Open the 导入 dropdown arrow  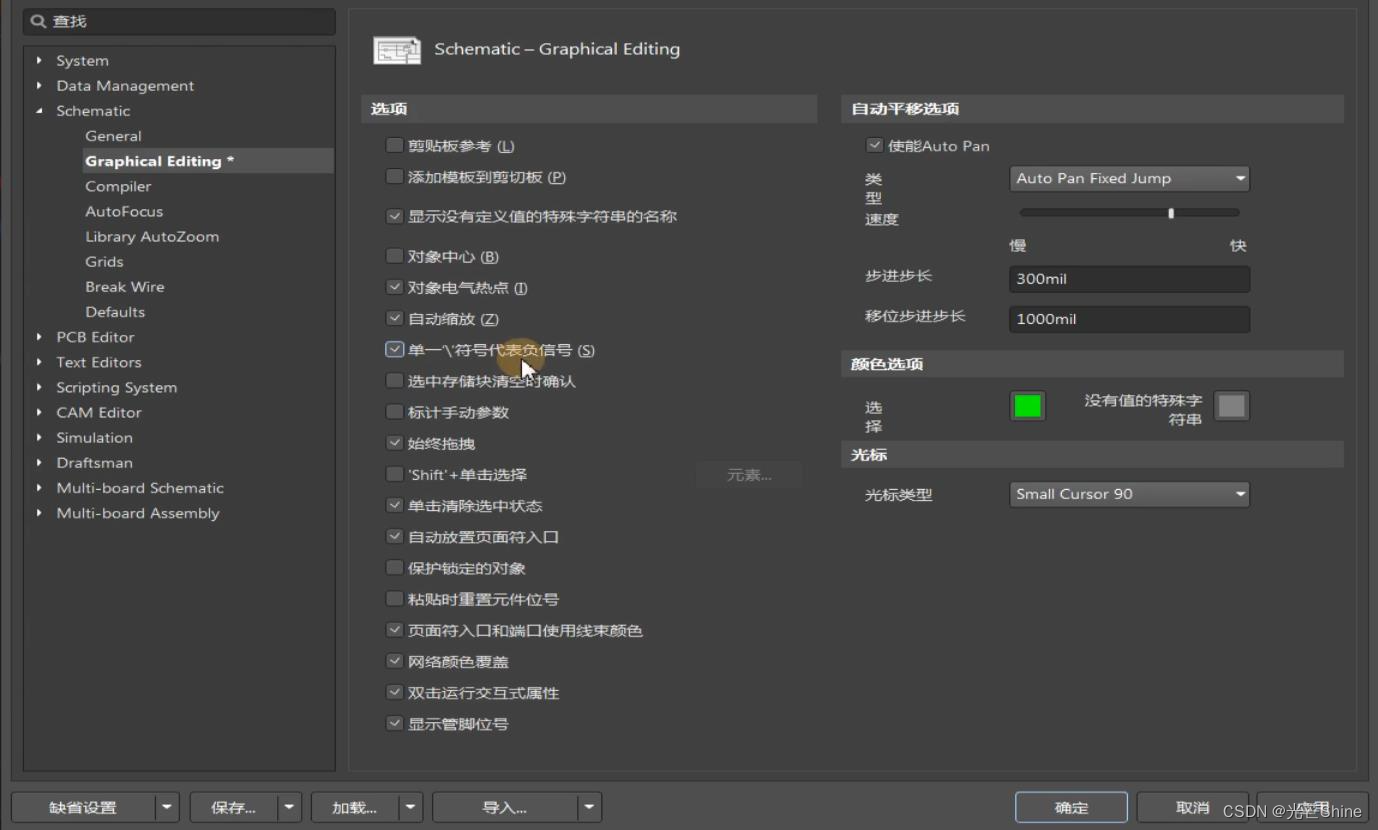click(x=589, y=807)
